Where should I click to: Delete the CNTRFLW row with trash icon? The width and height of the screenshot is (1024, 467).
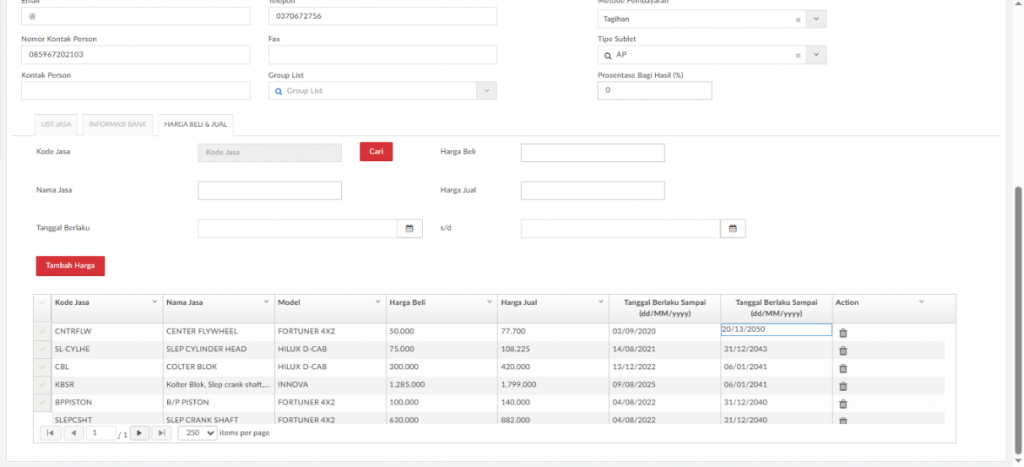pyautogui.click(x=842, y=333)
